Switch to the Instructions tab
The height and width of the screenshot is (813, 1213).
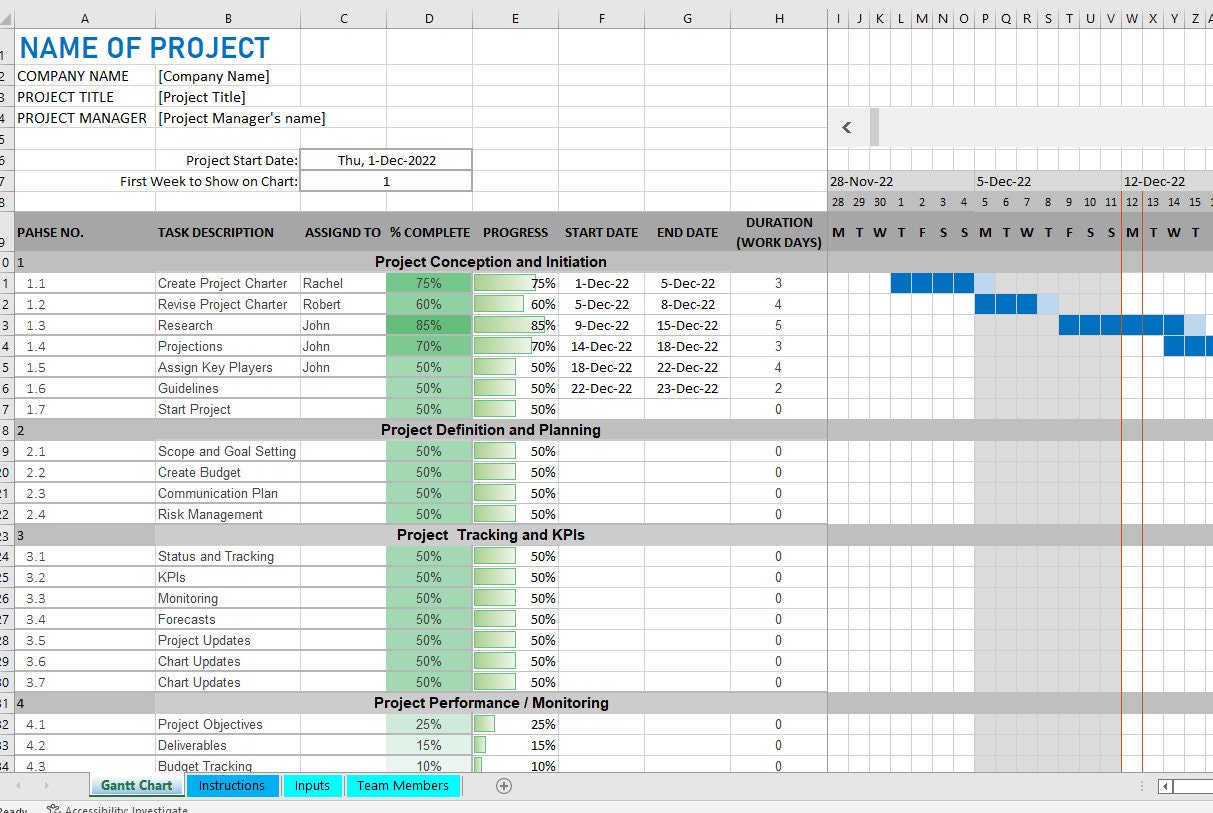point(232,786)
